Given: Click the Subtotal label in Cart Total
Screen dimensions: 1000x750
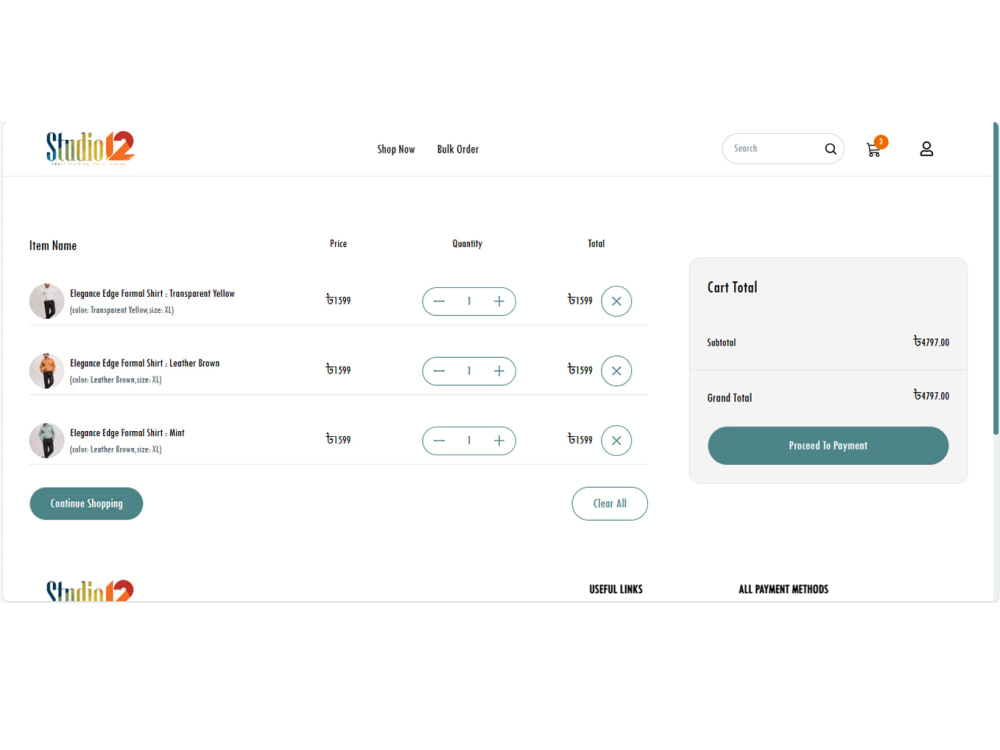Looking at the screenshot, I should point(721,342).
